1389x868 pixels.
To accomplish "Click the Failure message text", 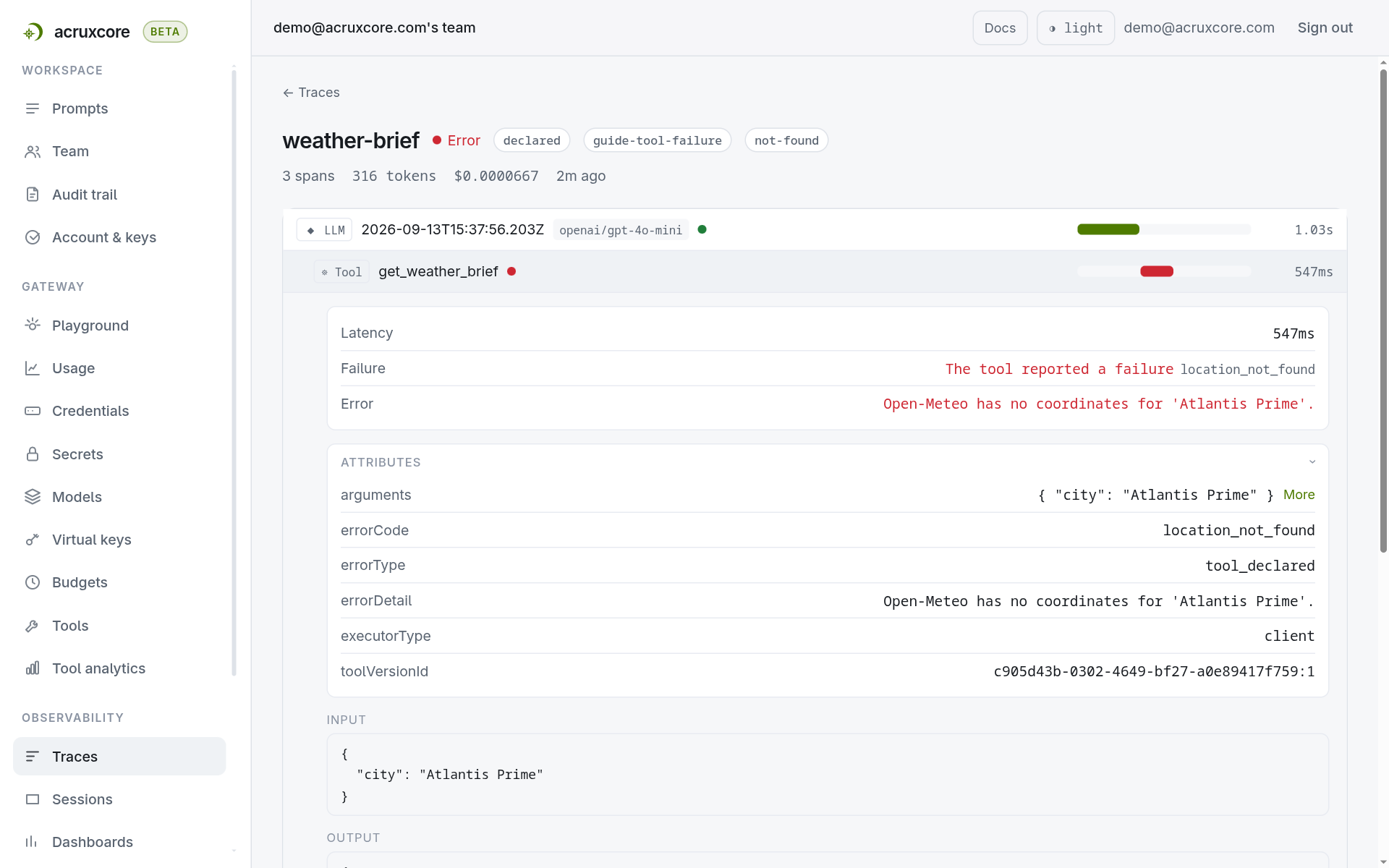I will (x=1059, y=369).
